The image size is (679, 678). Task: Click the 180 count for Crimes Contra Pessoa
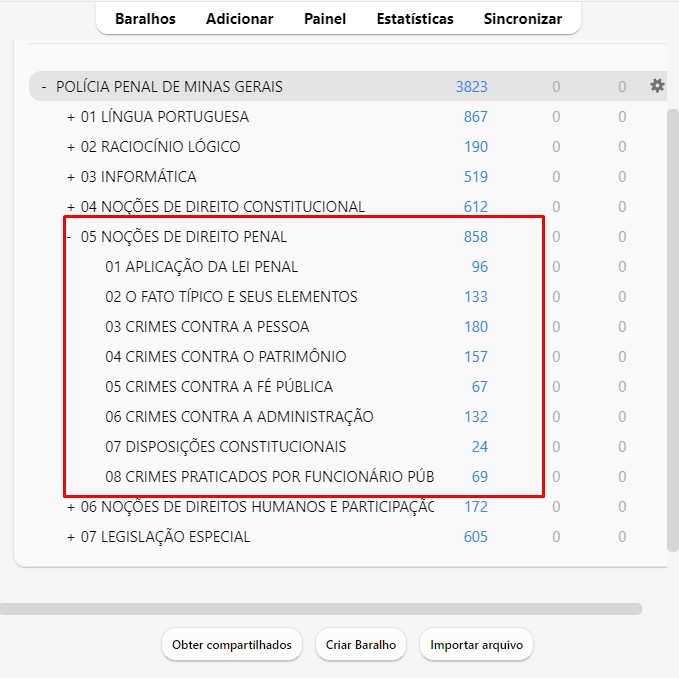point(476,327)
